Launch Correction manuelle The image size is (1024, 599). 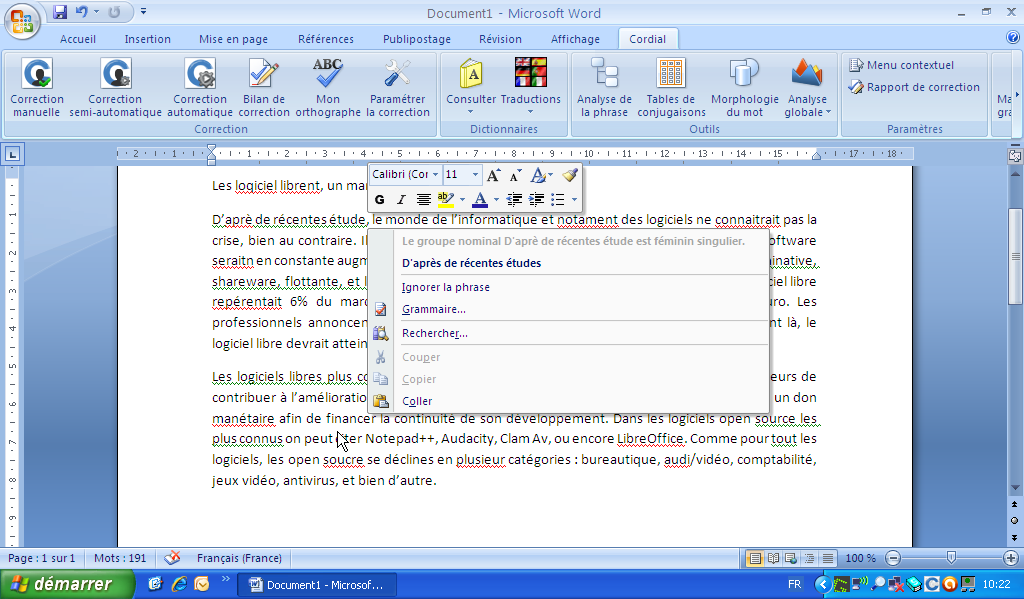coord(37,88)
